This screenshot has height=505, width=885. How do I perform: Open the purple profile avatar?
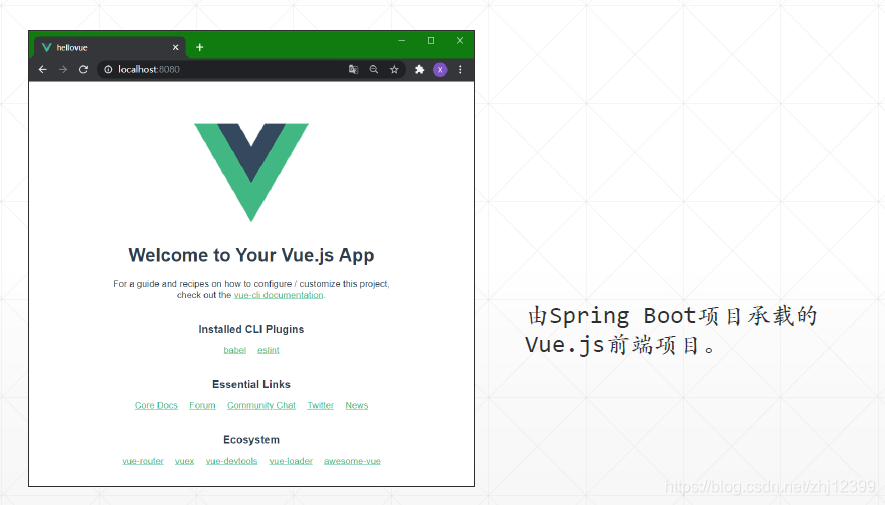(440, 69)
